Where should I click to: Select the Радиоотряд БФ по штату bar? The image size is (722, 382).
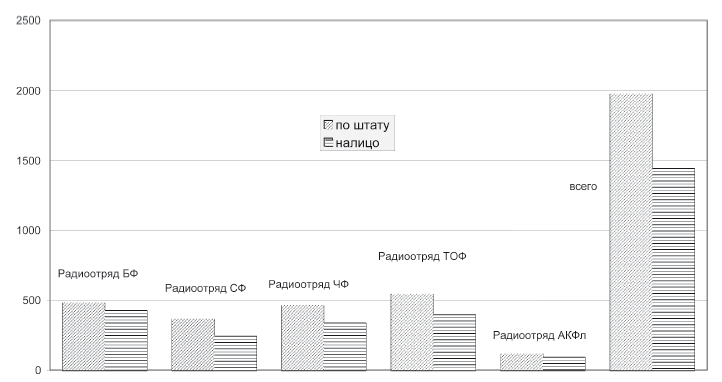coord(84,336)
